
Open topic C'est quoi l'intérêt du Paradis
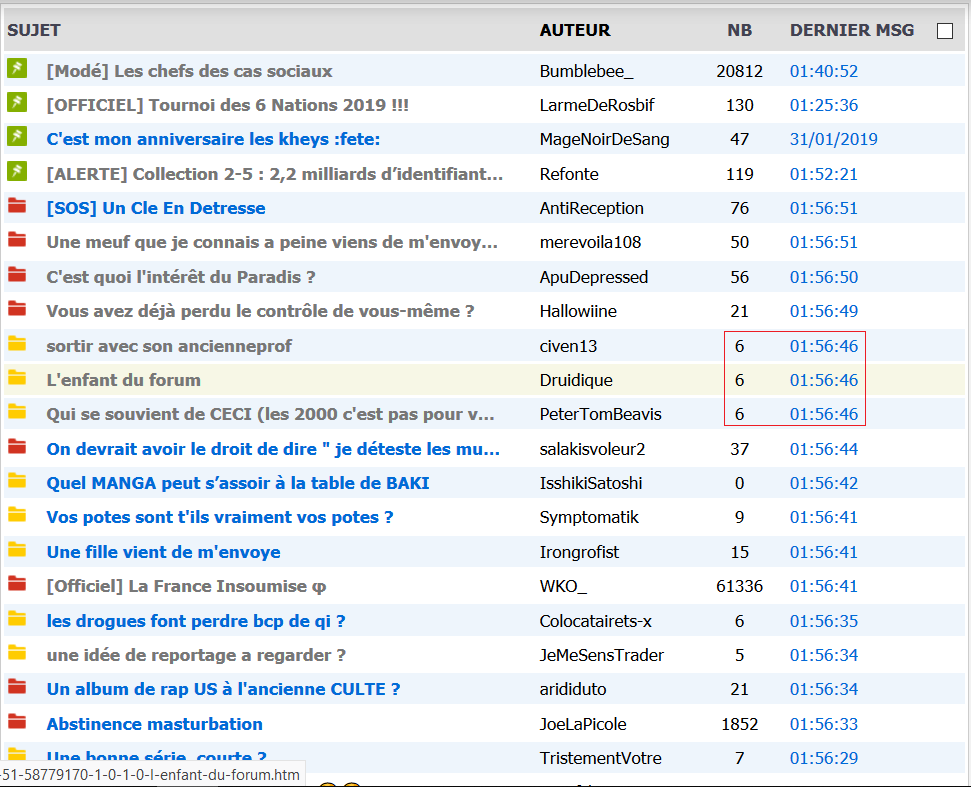181,277
